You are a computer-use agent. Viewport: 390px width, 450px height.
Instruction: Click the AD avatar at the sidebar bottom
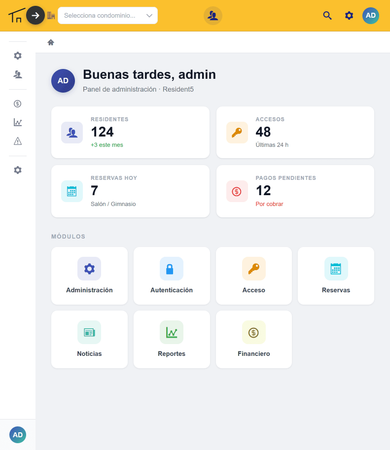(18, 435)
